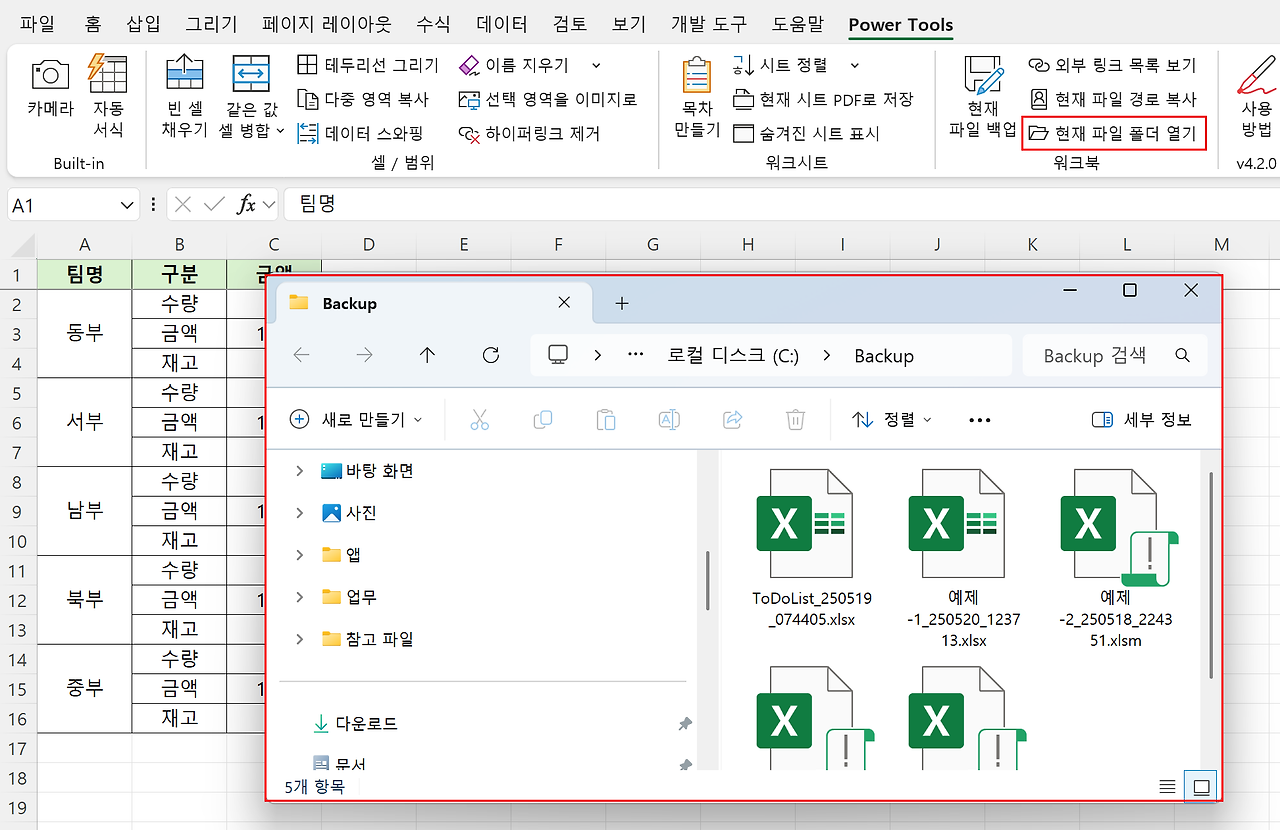Select row 17 header
The width and height of the screenshot is (1280, 830).
pos(18,748)
